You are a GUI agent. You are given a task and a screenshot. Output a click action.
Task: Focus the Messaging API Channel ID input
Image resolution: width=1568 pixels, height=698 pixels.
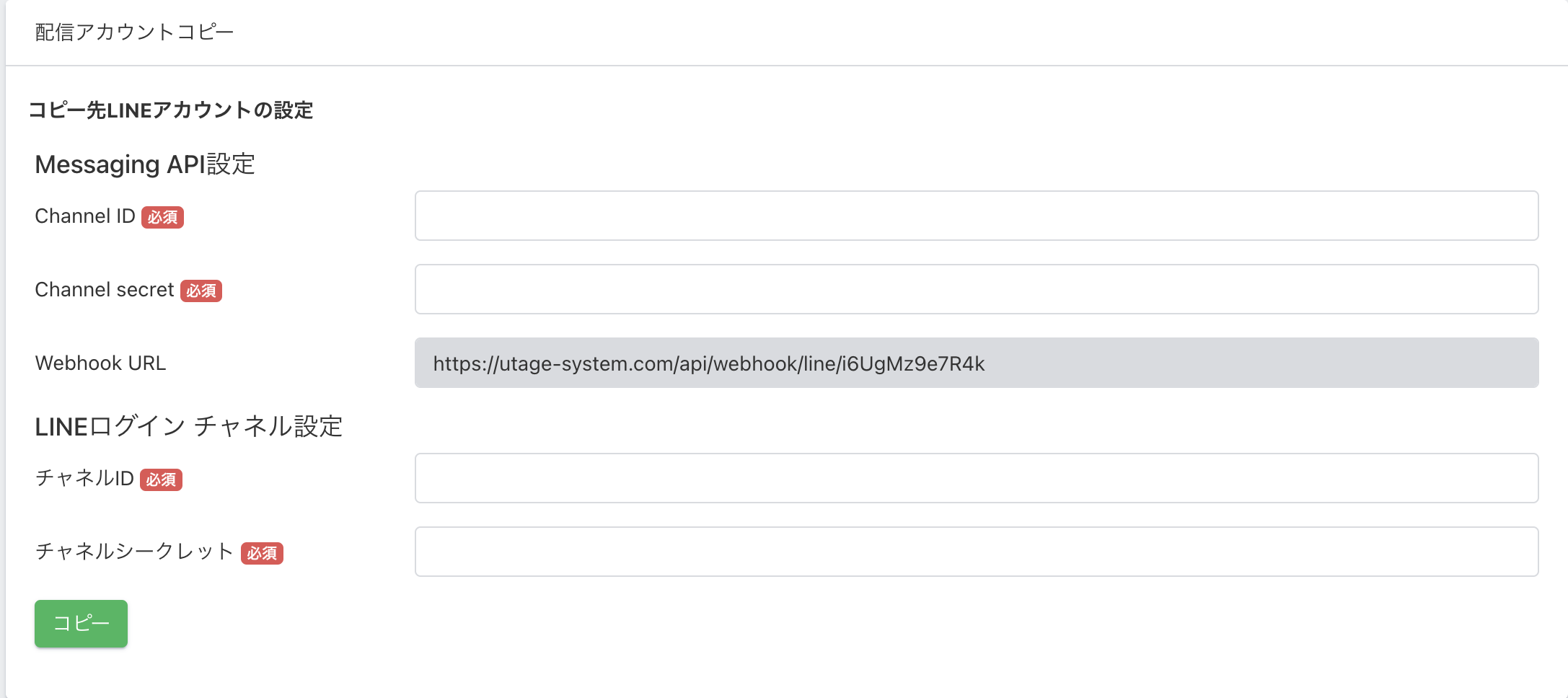(x=976, y=216)
